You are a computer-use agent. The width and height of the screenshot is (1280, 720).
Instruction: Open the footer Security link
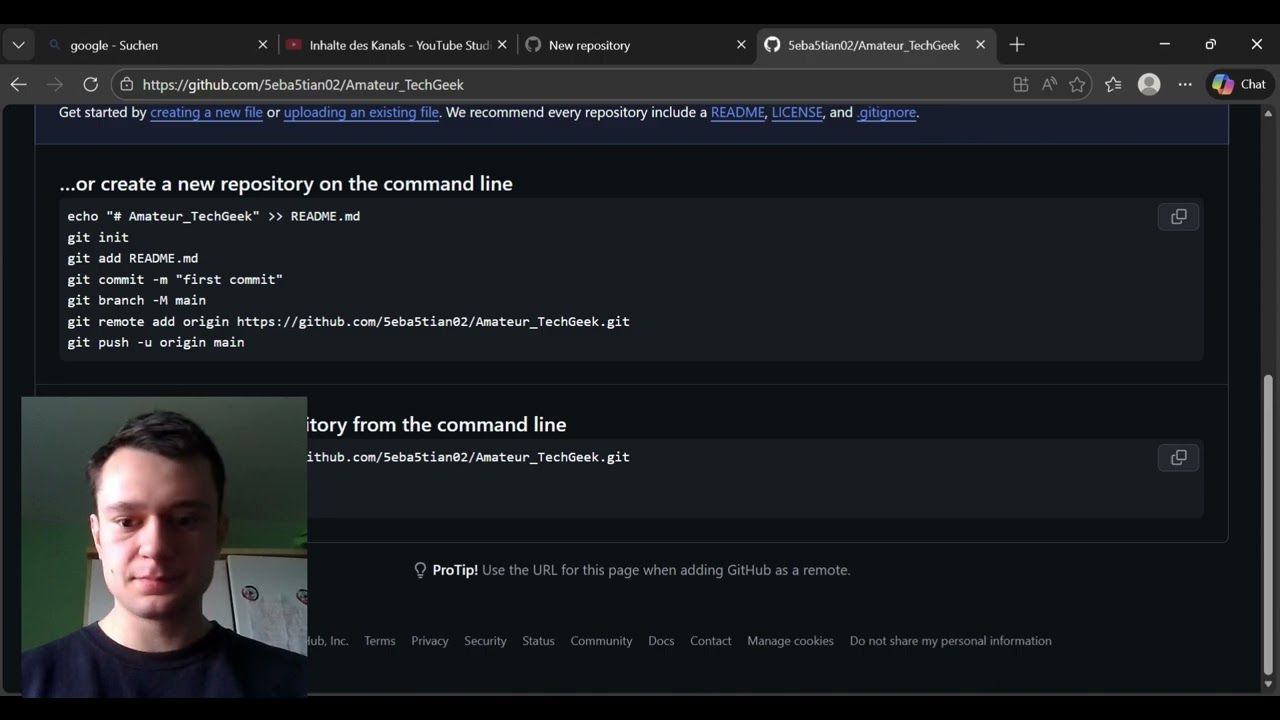click(485, 641)
